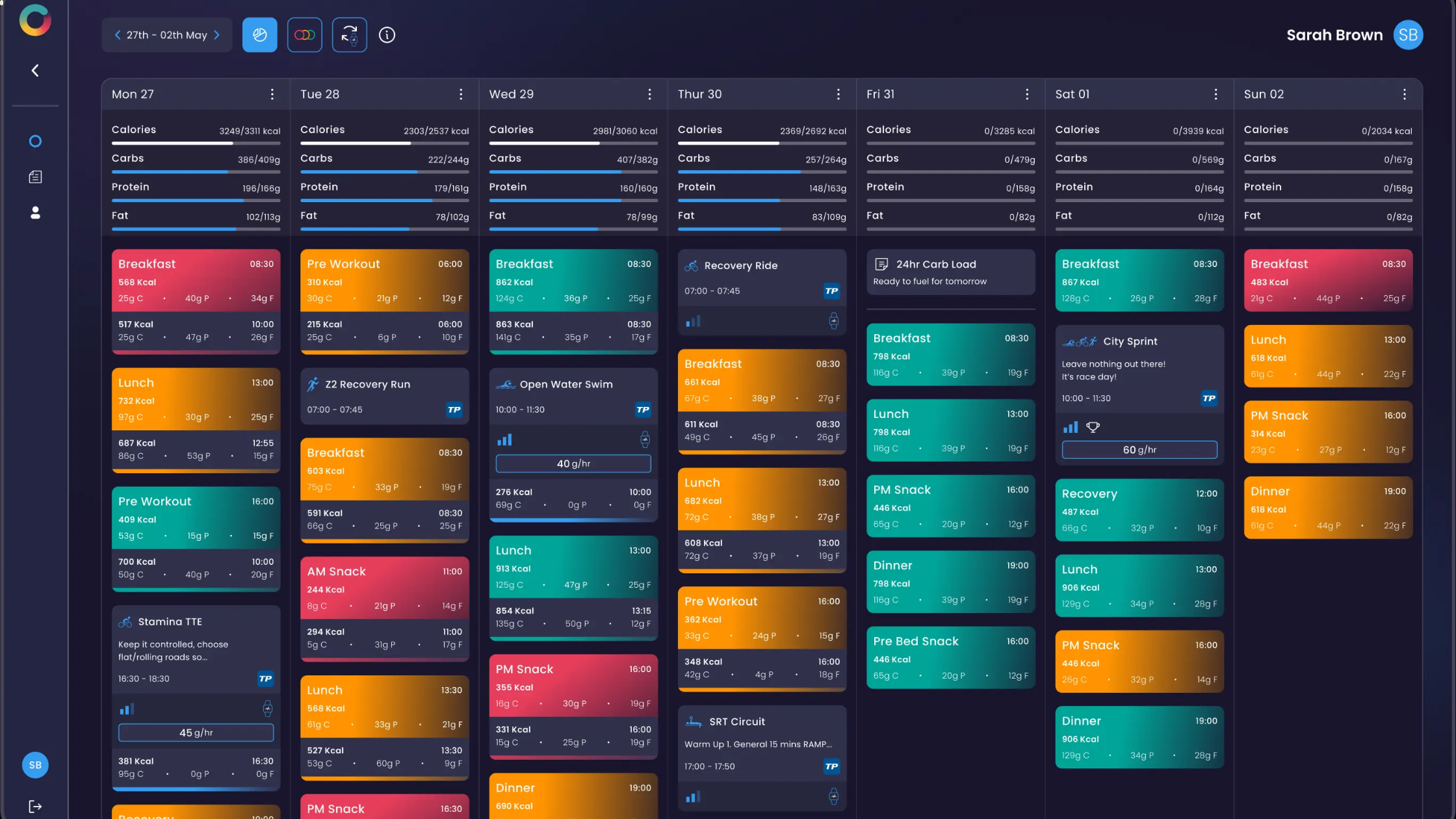Open the City Sprint workout card
This screenshot has height=819, width=1456.
pyautogui.click(x=1139, y=364)
